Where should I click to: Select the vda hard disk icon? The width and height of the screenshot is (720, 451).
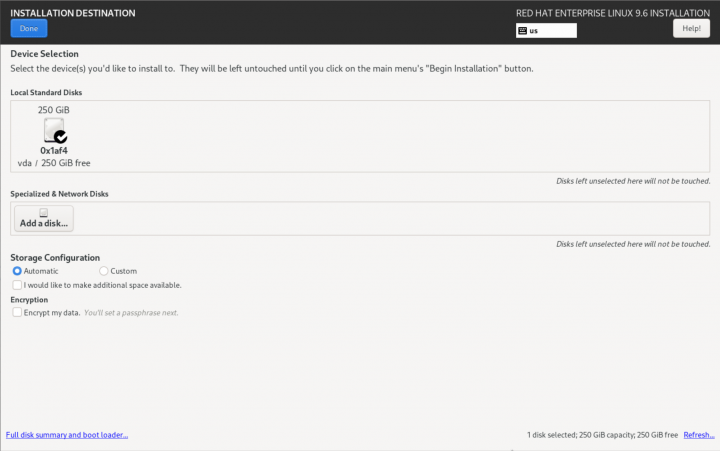pyautogui.click(x=54, y=131)
